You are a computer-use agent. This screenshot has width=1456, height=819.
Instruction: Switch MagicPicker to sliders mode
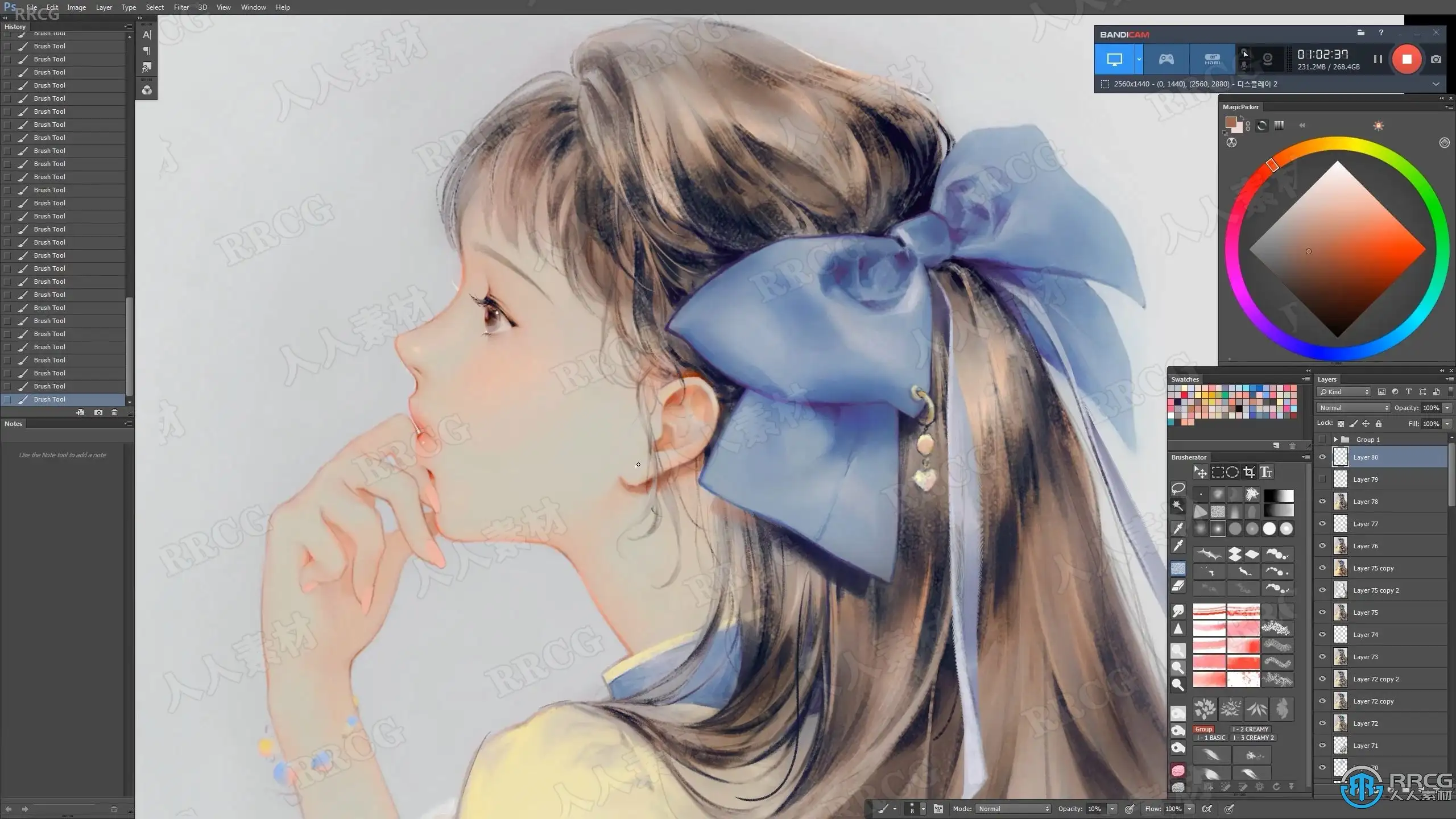coord(1279,126)
